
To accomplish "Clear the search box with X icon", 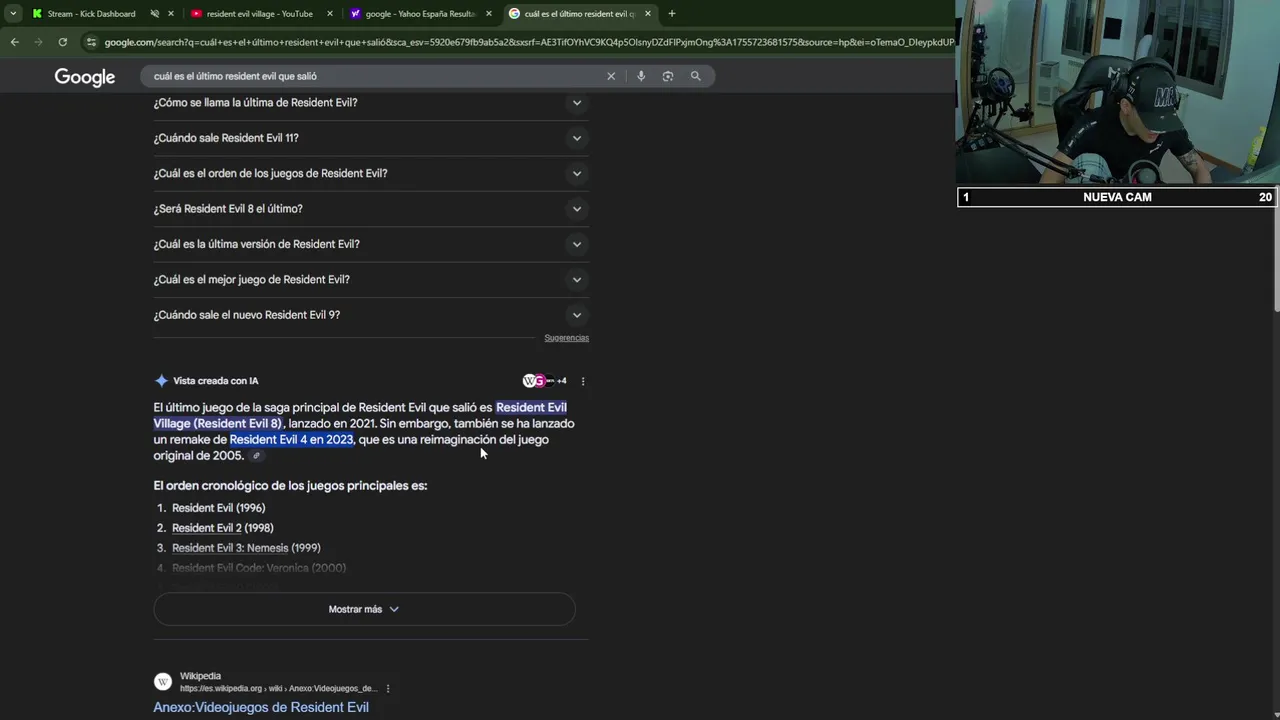I will point(611,76).
